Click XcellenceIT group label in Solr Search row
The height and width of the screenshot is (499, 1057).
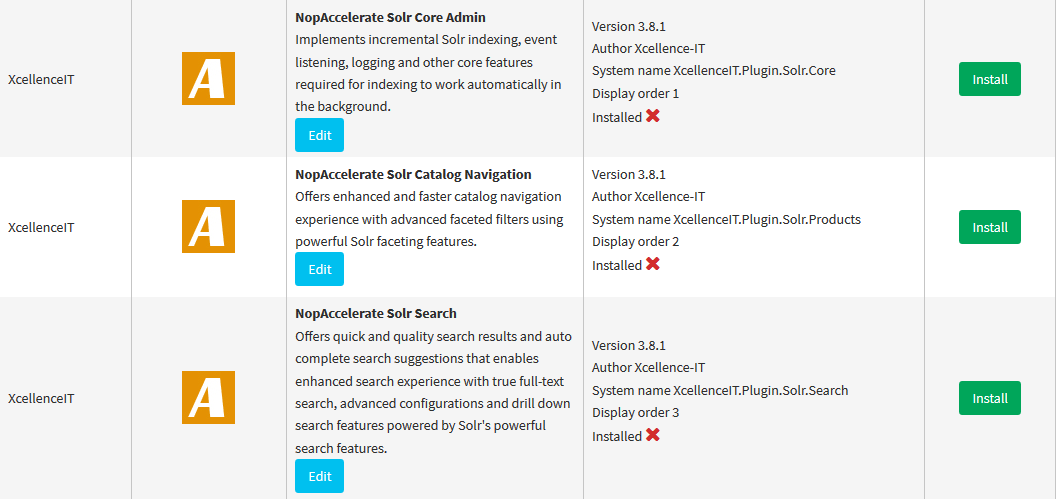tap(41, 398)
